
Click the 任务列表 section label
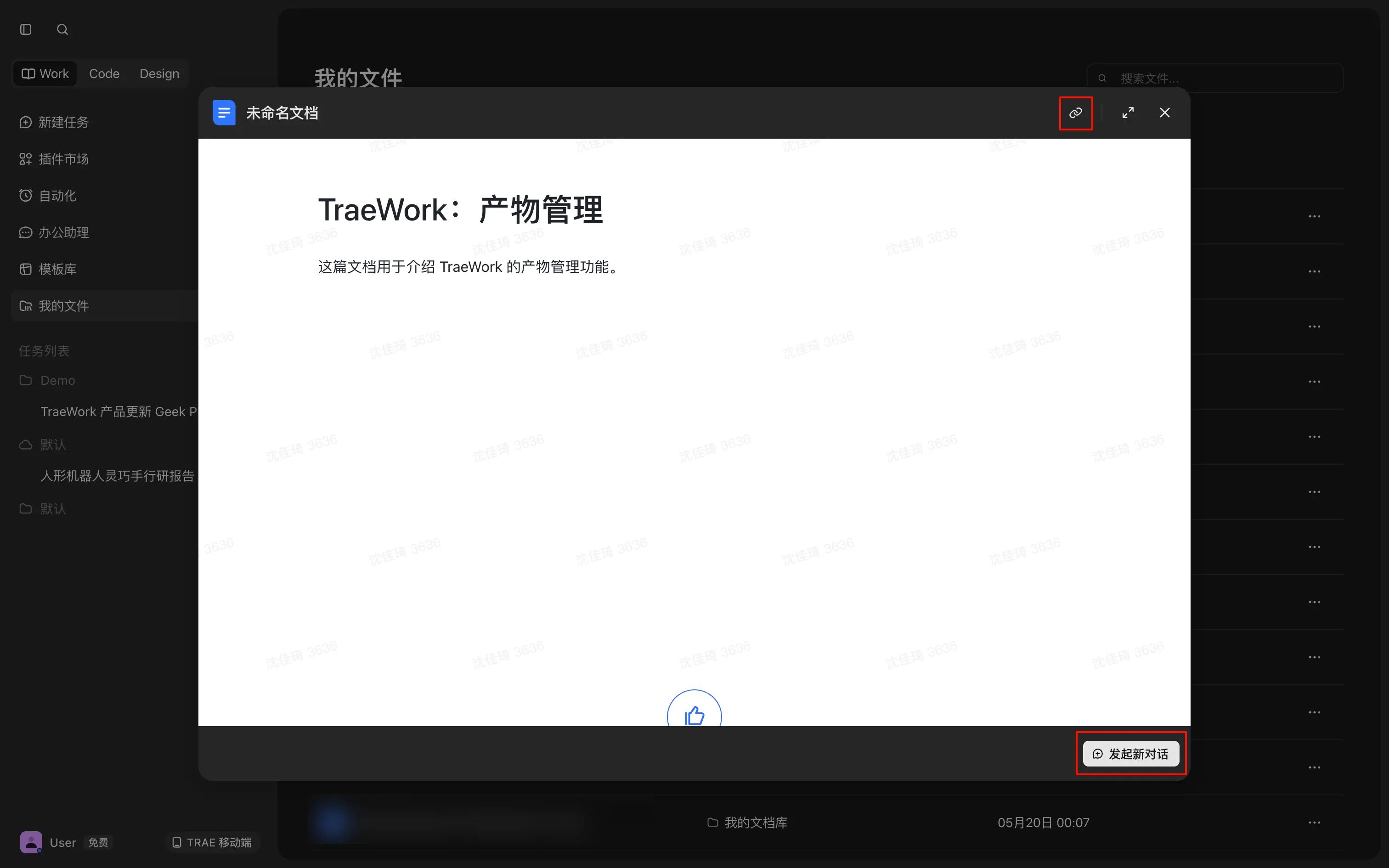click(x=44, y=351)
